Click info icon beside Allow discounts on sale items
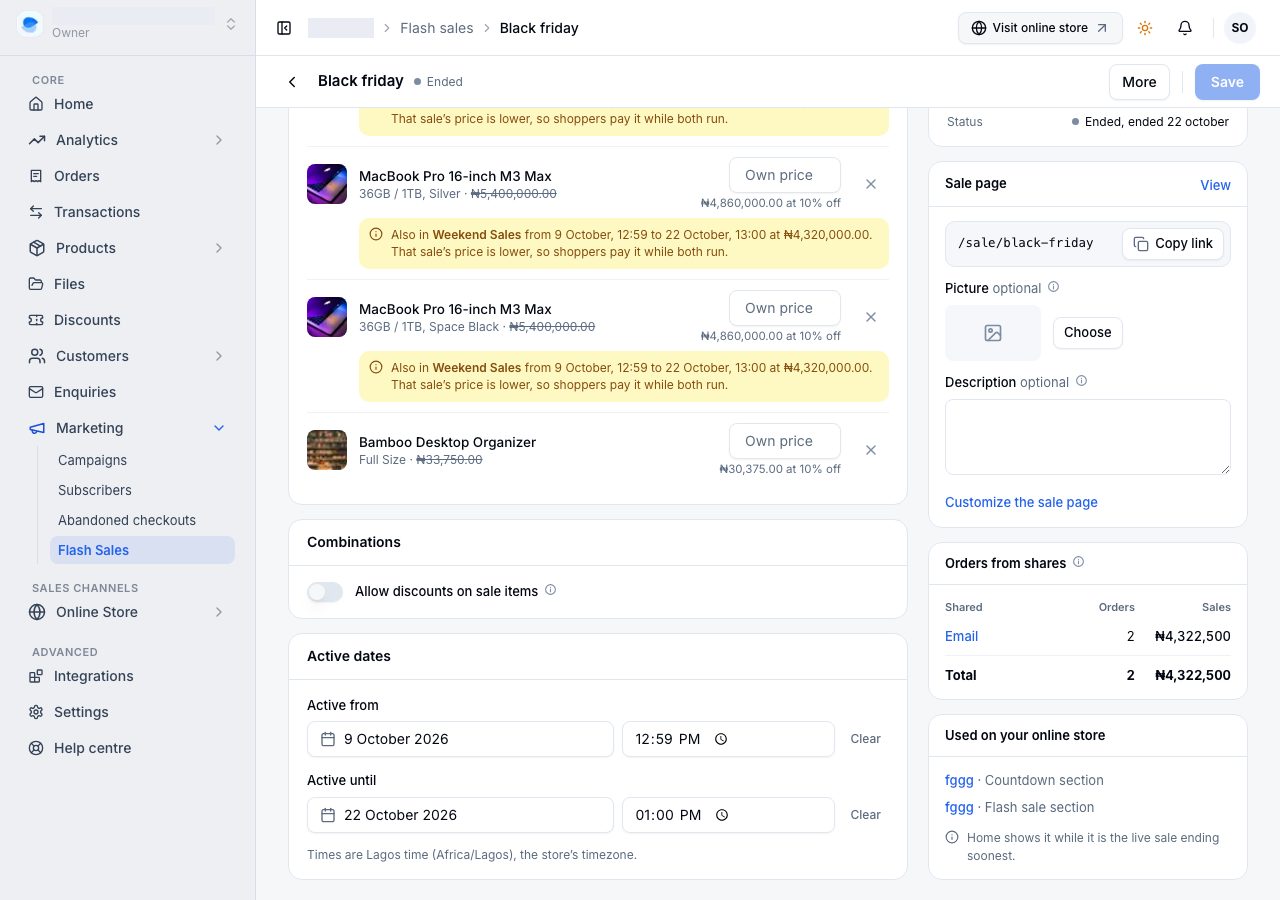 (x=550, y=590)
